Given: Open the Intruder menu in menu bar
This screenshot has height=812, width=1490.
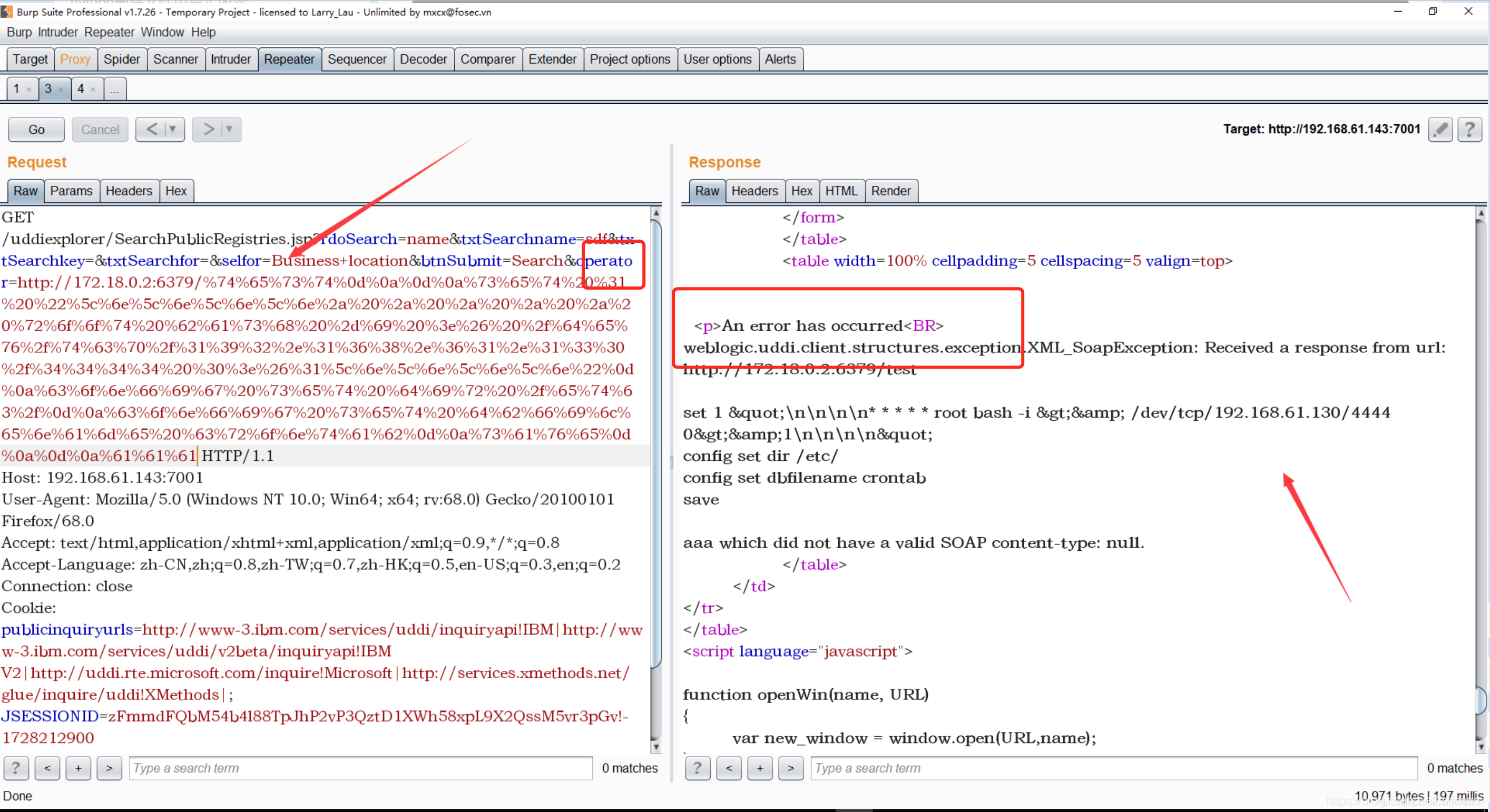Looking at the screenshot, I should [x=57, y=32].
